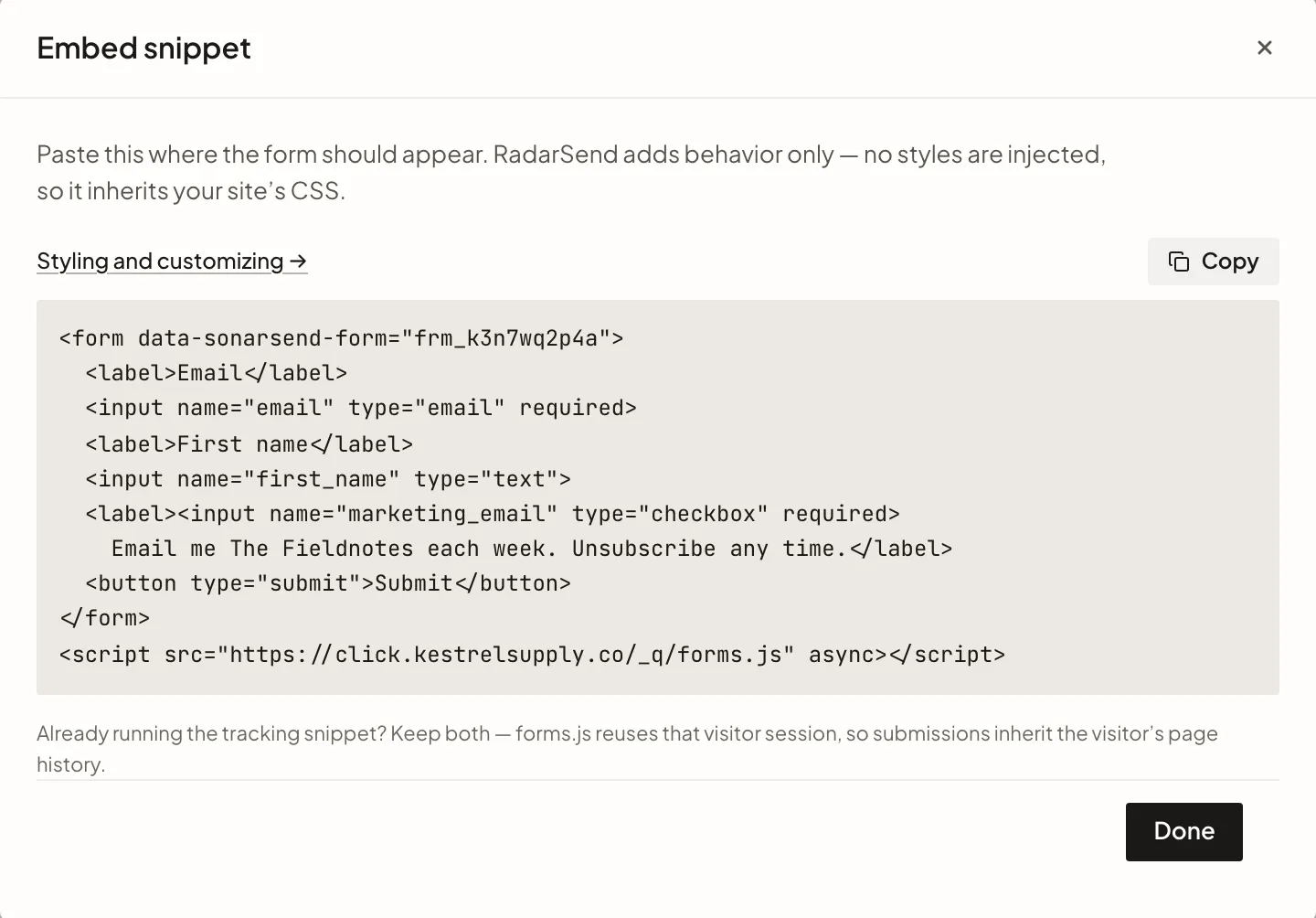Click the submit button code line
1316x918 pixels.
328,583
